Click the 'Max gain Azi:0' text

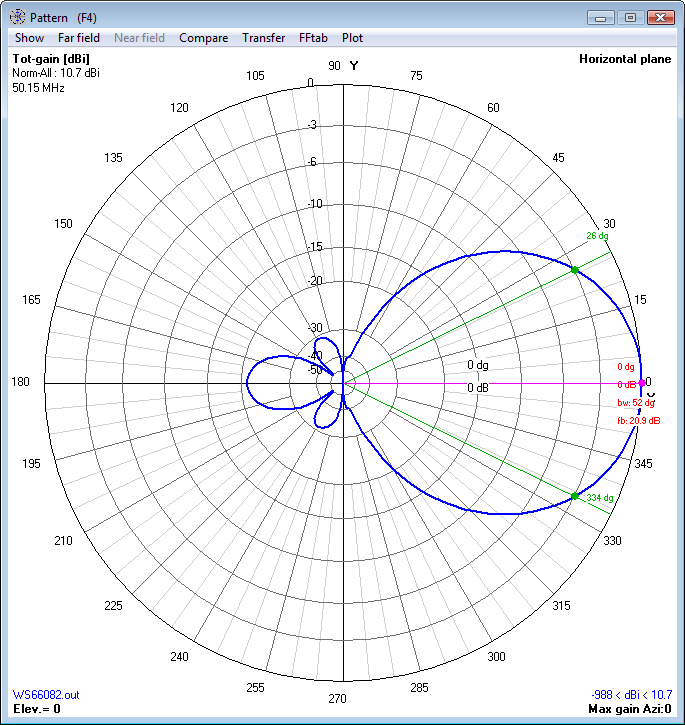(629, 709)
